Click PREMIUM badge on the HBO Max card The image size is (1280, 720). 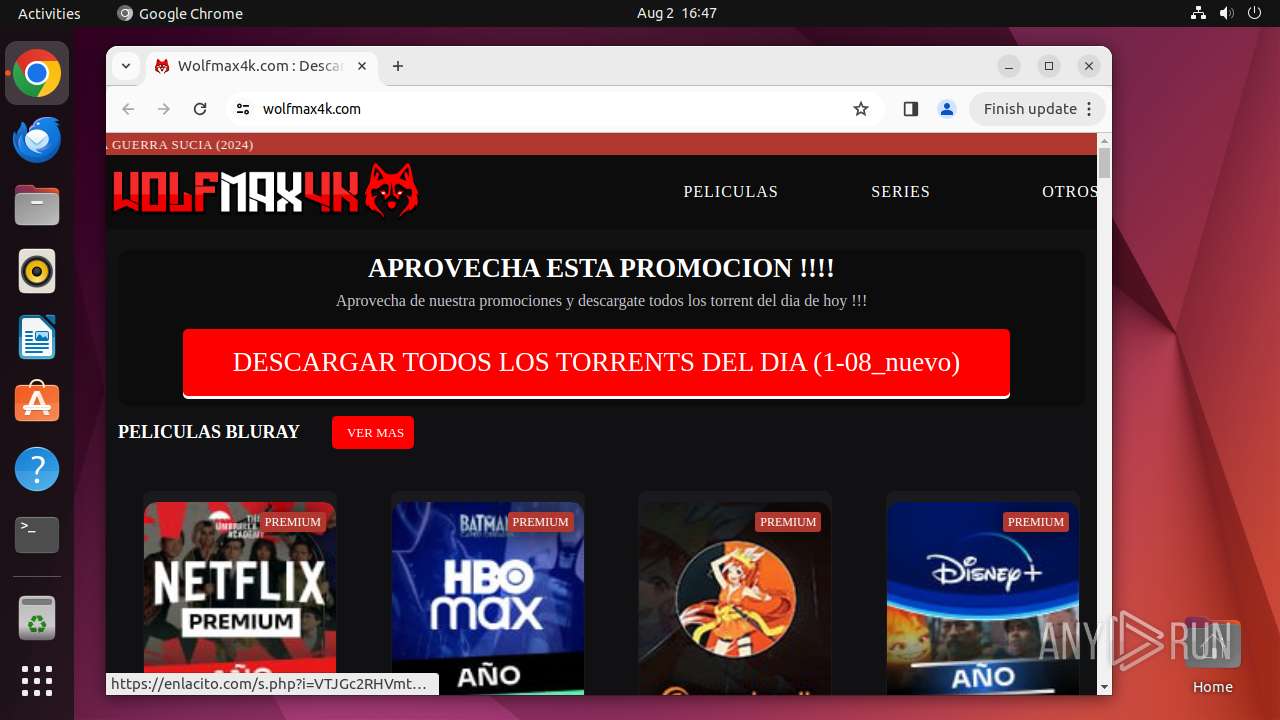(541, 522)
